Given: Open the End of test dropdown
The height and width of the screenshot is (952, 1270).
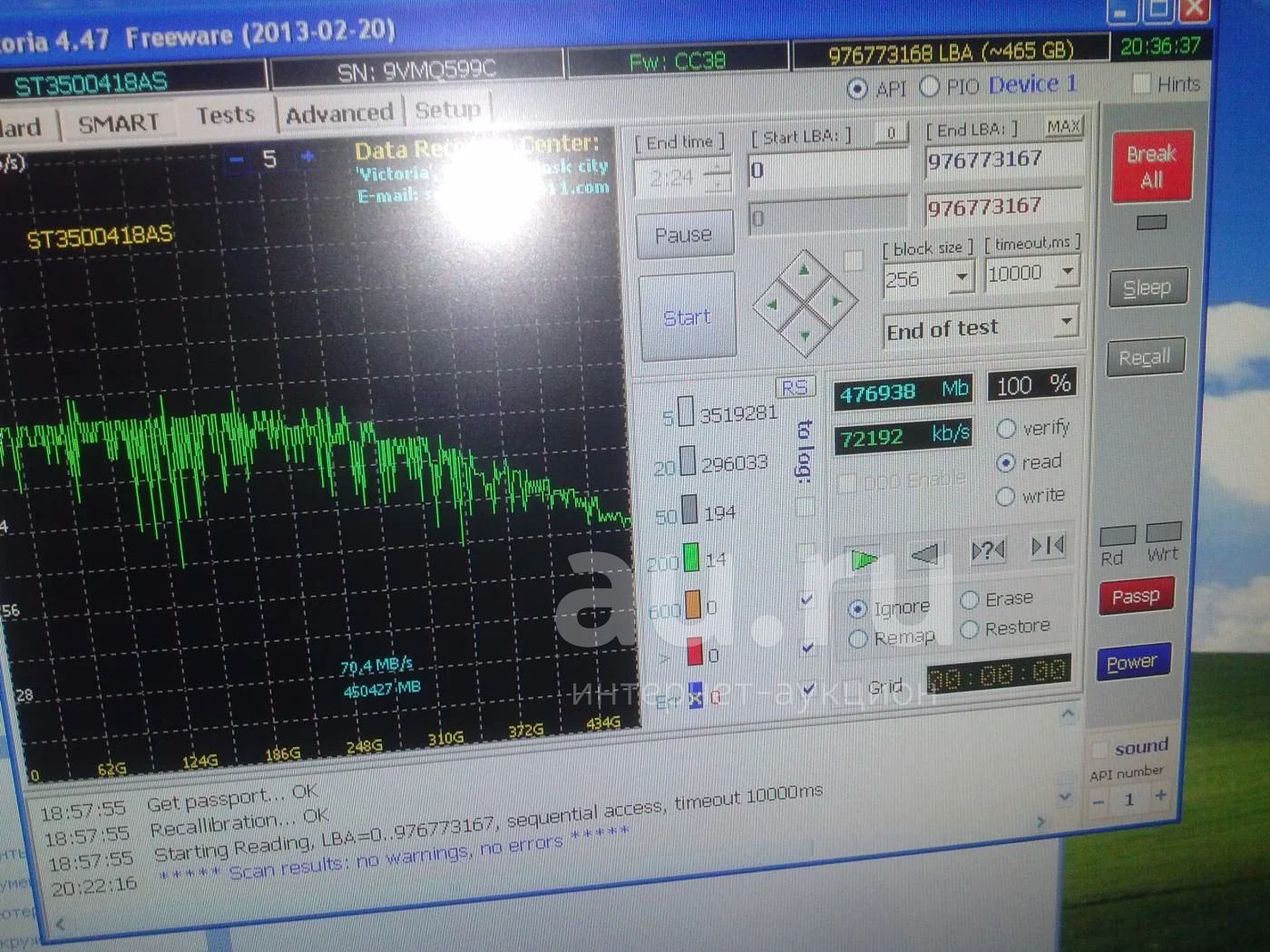Looking at the screenshot, I should [1067, 320].
